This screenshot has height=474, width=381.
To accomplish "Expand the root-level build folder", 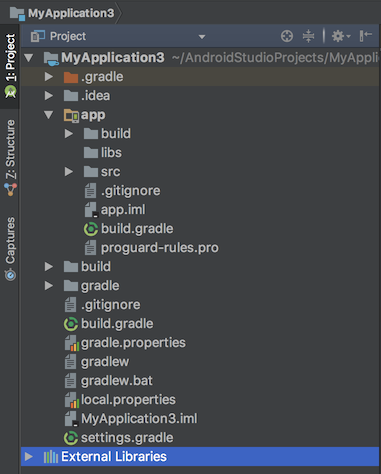I will tap(49, 266).
